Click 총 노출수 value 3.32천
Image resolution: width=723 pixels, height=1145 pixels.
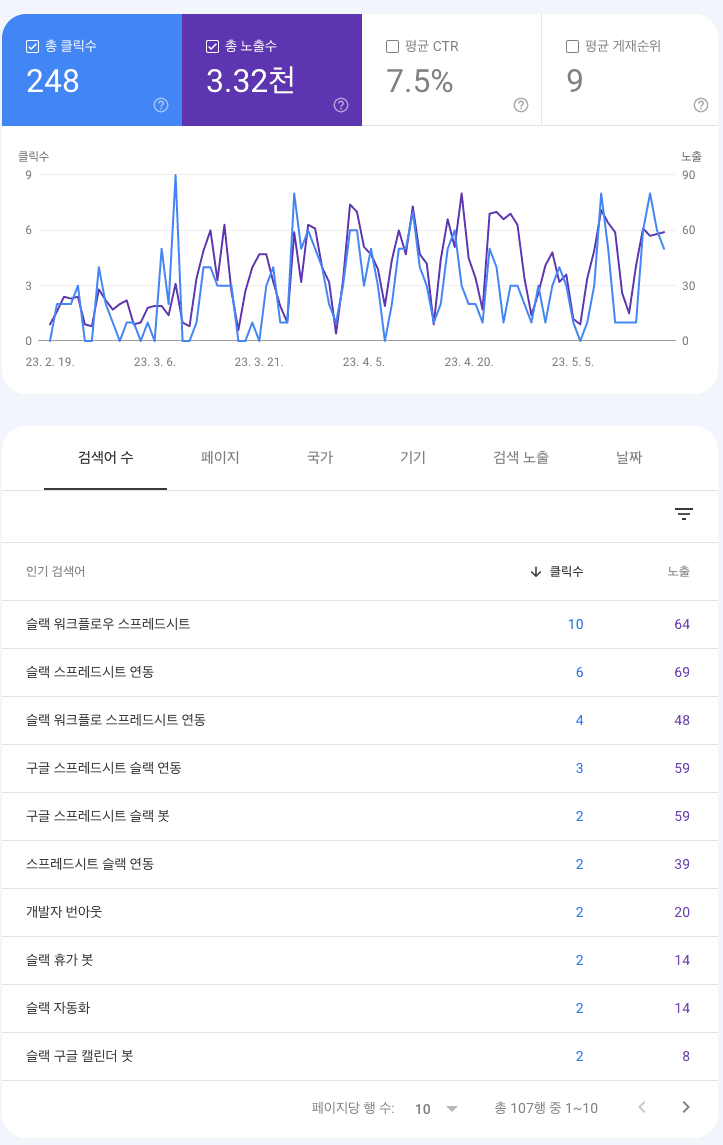250,81
